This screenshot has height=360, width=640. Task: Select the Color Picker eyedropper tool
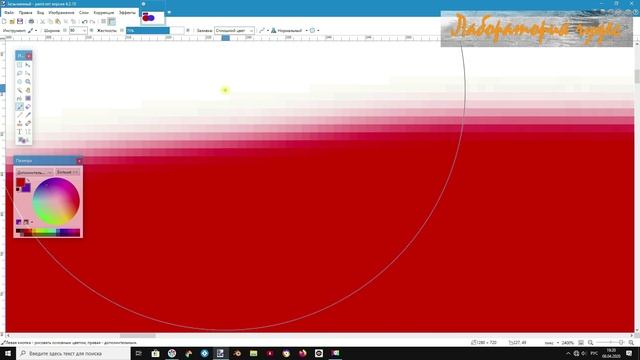pyautogui.click(x=28, y=115)
